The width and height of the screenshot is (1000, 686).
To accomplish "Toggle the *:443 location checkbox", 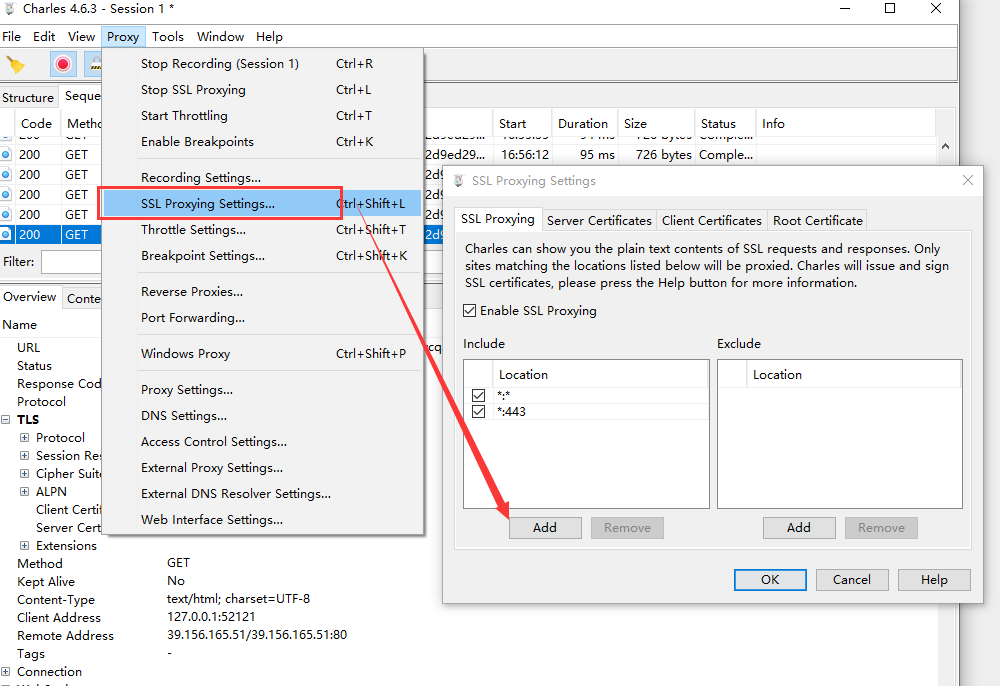I will 479,412.
